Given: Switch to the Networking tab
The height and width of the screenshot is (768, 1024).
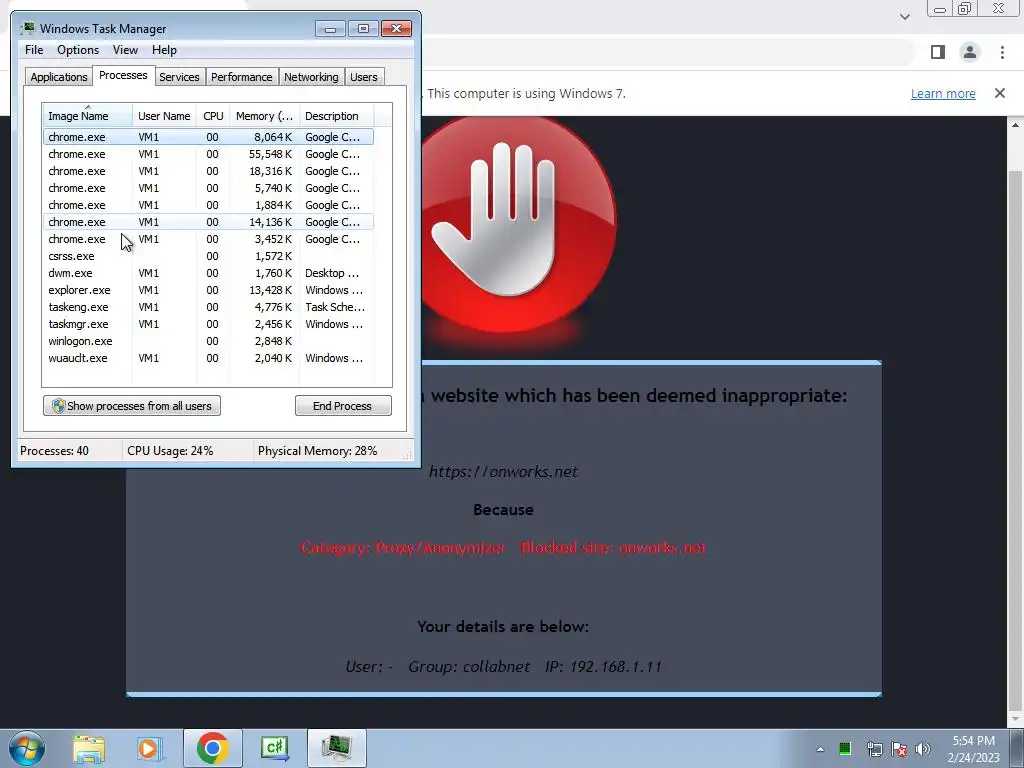Looking at the screenshot, I should (x=311, y=77).
